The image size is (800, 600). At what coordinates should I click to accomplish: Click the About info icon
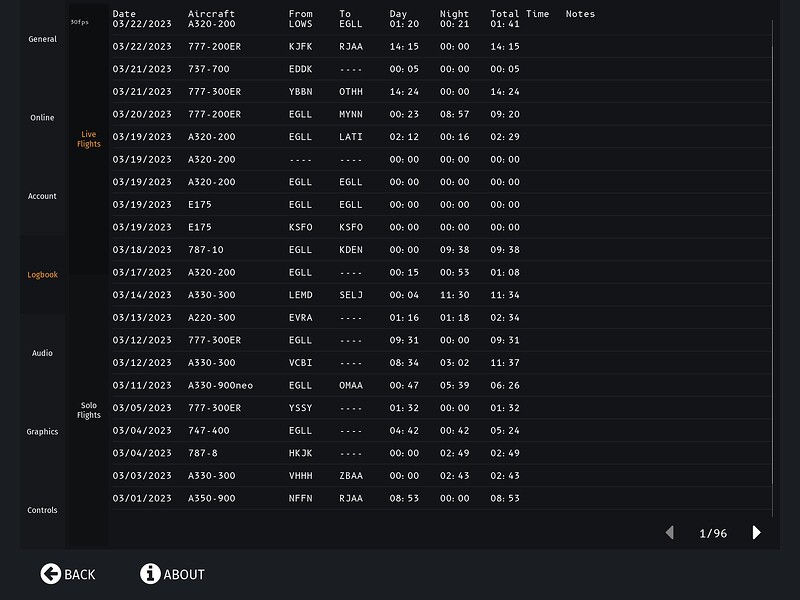150,573
